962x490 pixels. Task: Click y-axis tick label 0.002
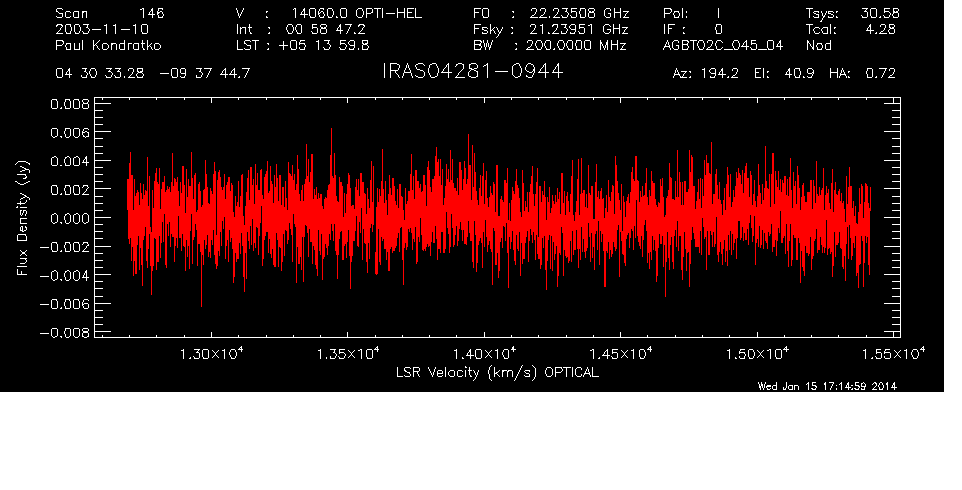pyautogui.click(x=70, y=189)
